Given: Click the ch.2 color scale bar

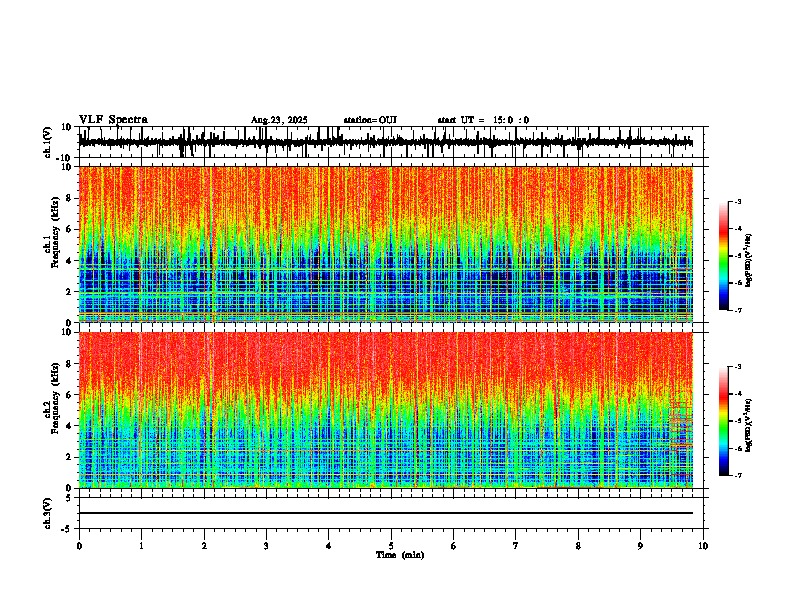Looking at the screenshot, I should (x=724, y=421).
